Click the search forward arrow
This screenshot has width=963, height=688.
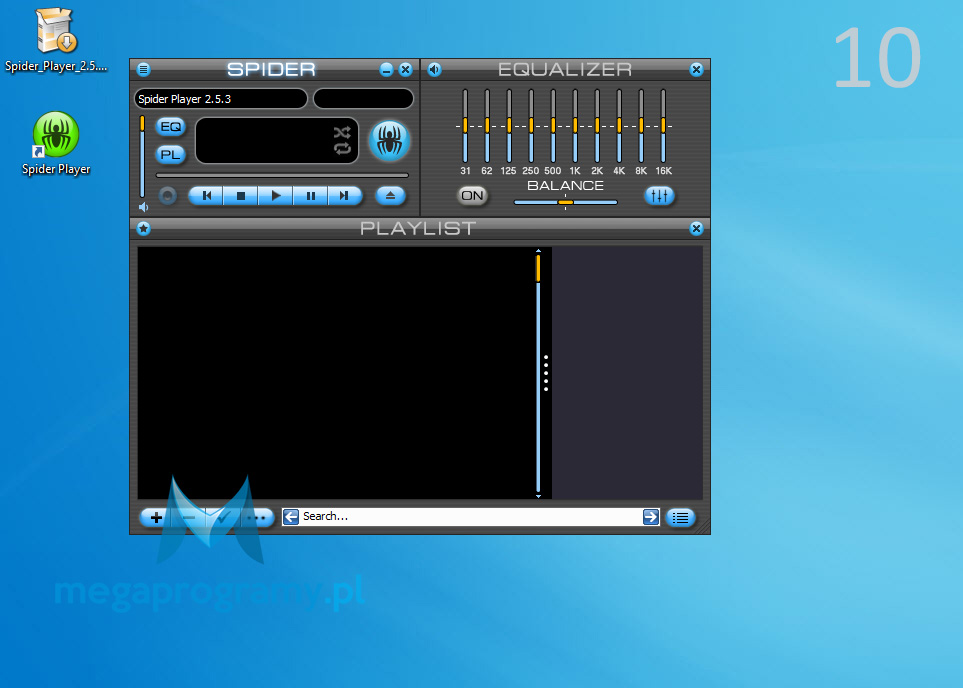(x=650, y=517)
